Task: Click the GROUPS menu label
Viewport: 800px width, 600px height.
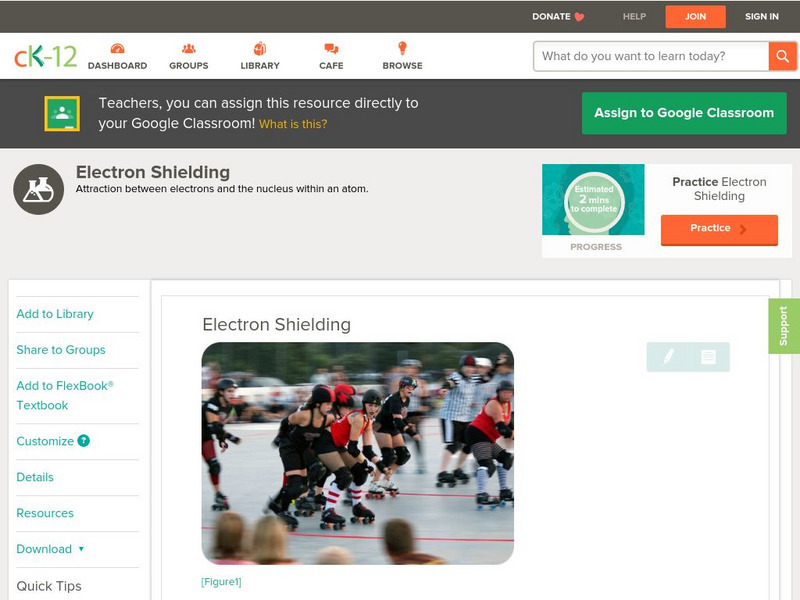Action: click(x=189, y=66)
